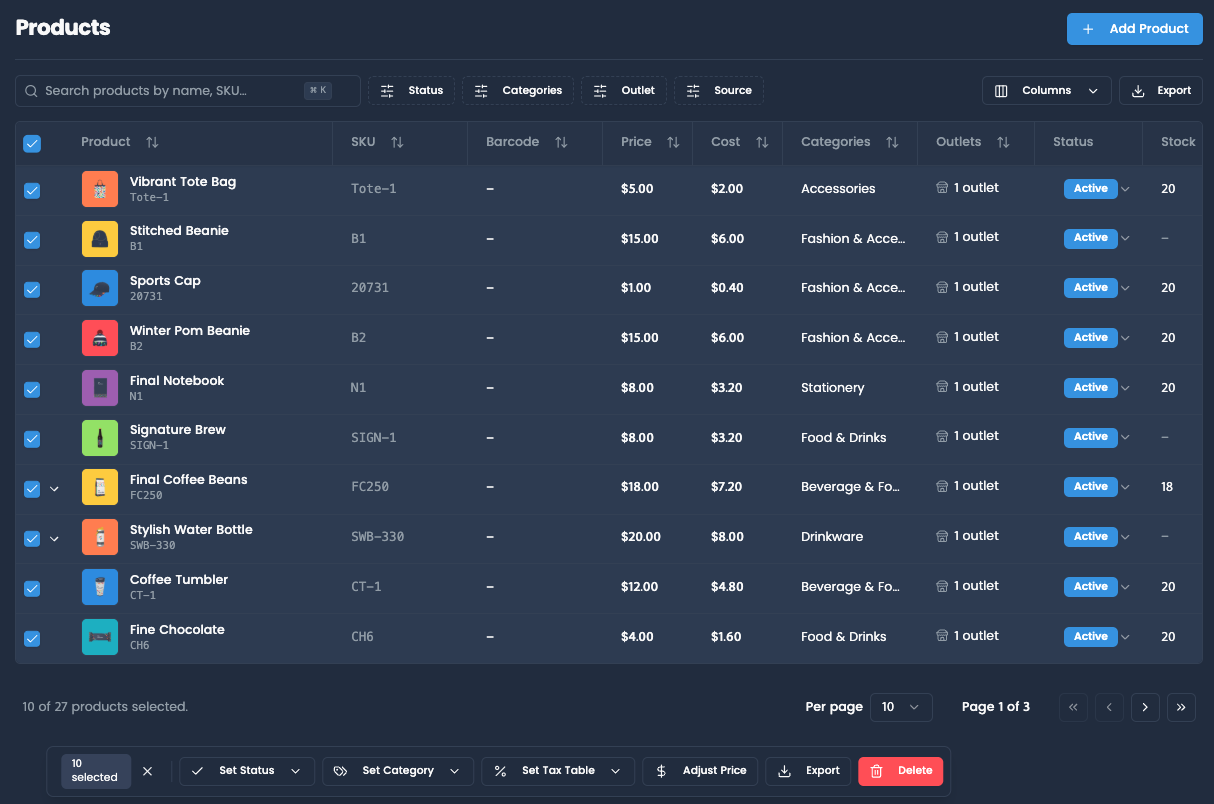Expand Stylish Water Bottle row variants chevron
The image size is (1214, 804).
pyautogui.click(x=55, y=539)
